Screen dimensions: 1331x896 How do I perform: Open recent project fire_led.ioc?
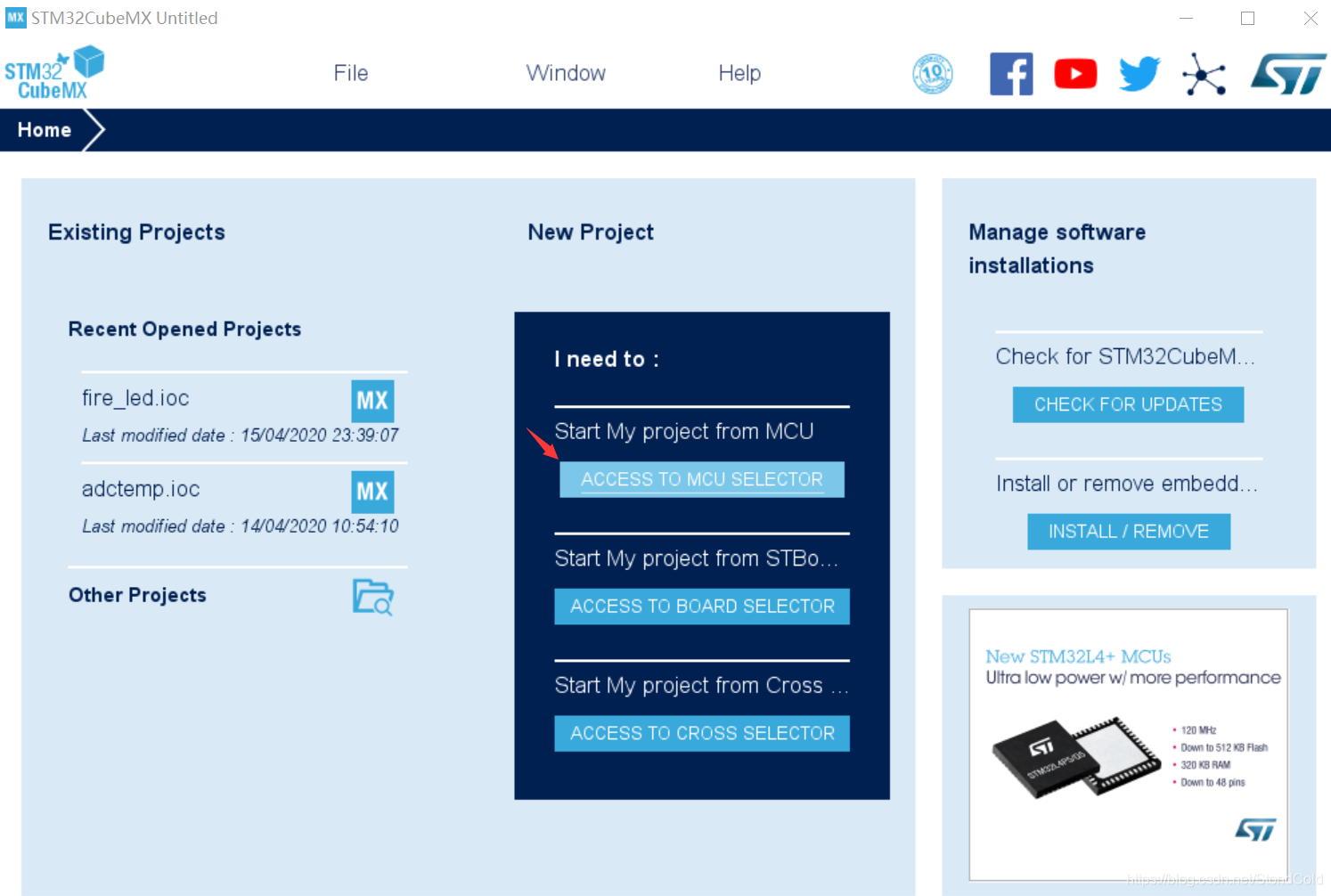coord(135,398)
